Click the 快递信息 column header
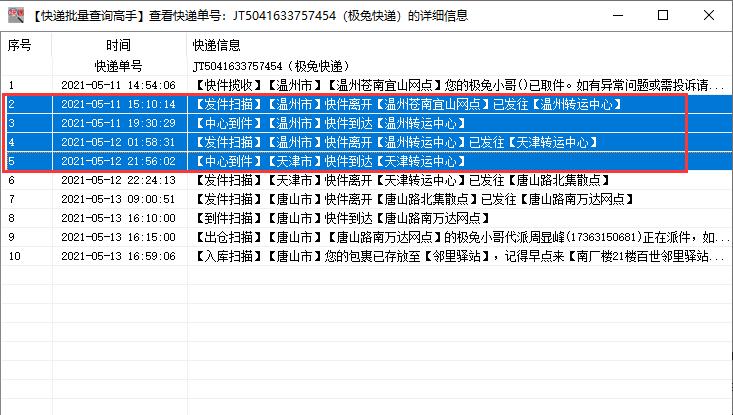 click(x=216, y=45)
